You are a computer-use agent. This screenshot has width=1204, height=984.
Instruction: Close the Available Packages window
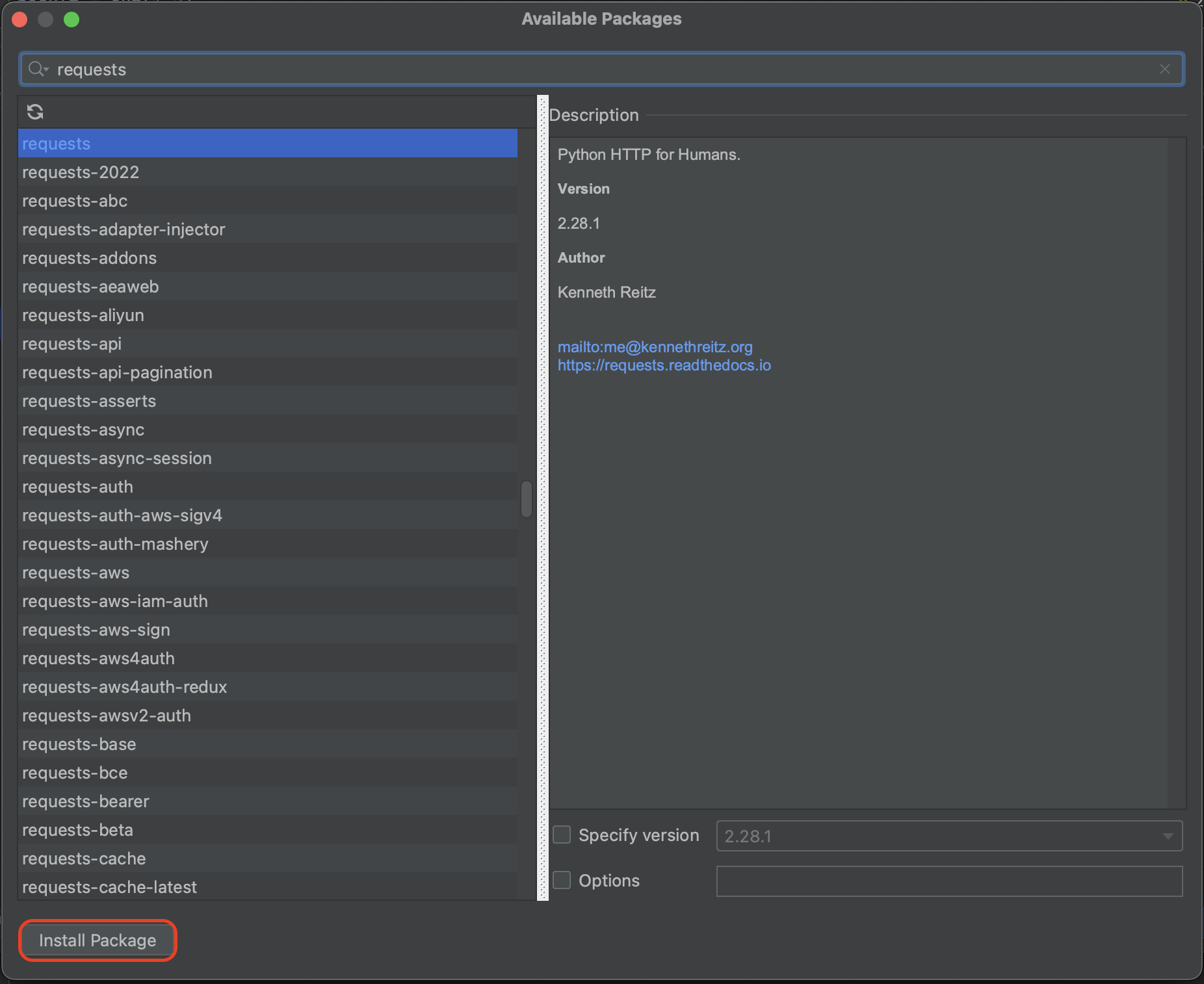pyautogui.click(x=20, y=19)
